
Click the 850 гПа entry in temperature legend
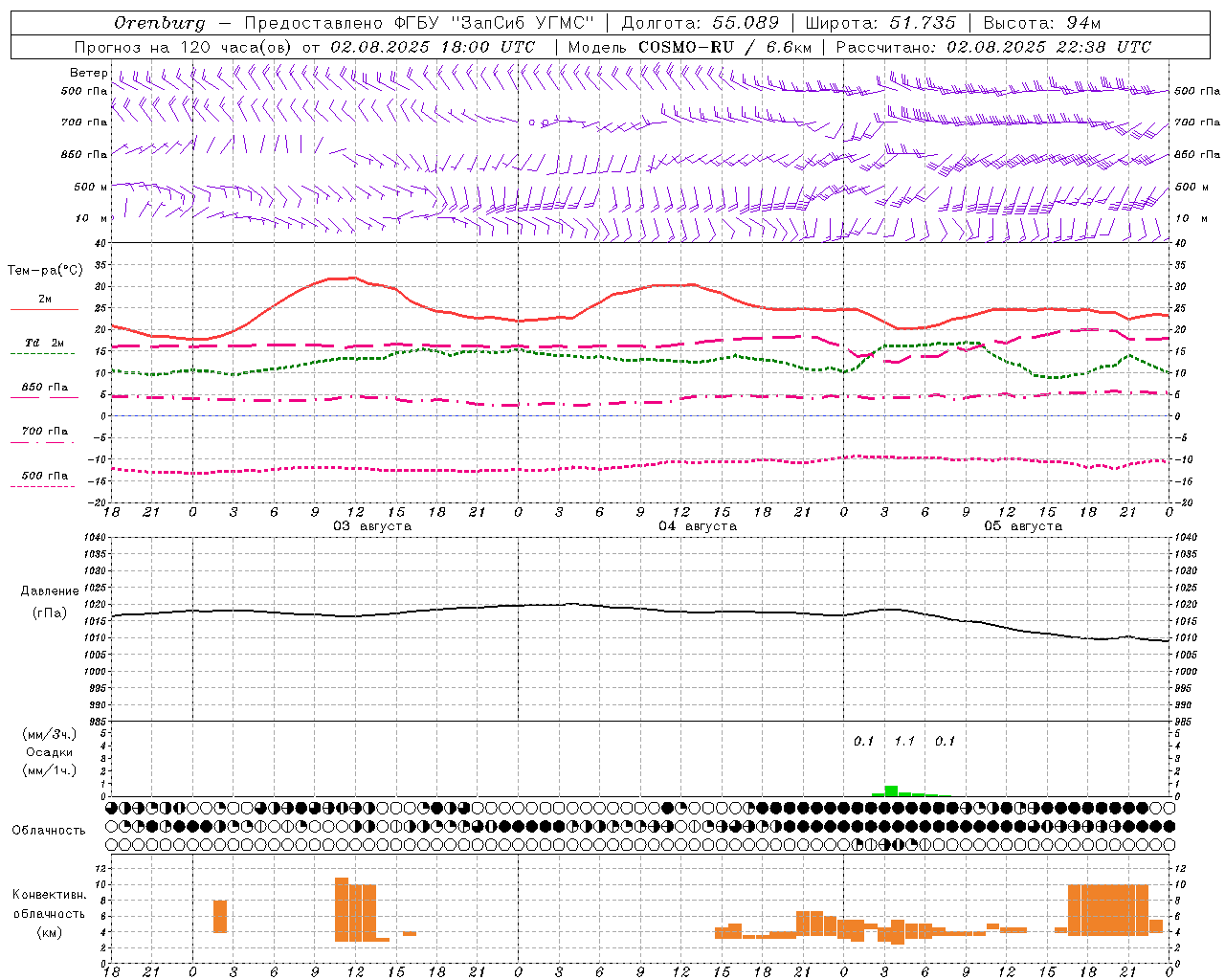tap(45, 388)
